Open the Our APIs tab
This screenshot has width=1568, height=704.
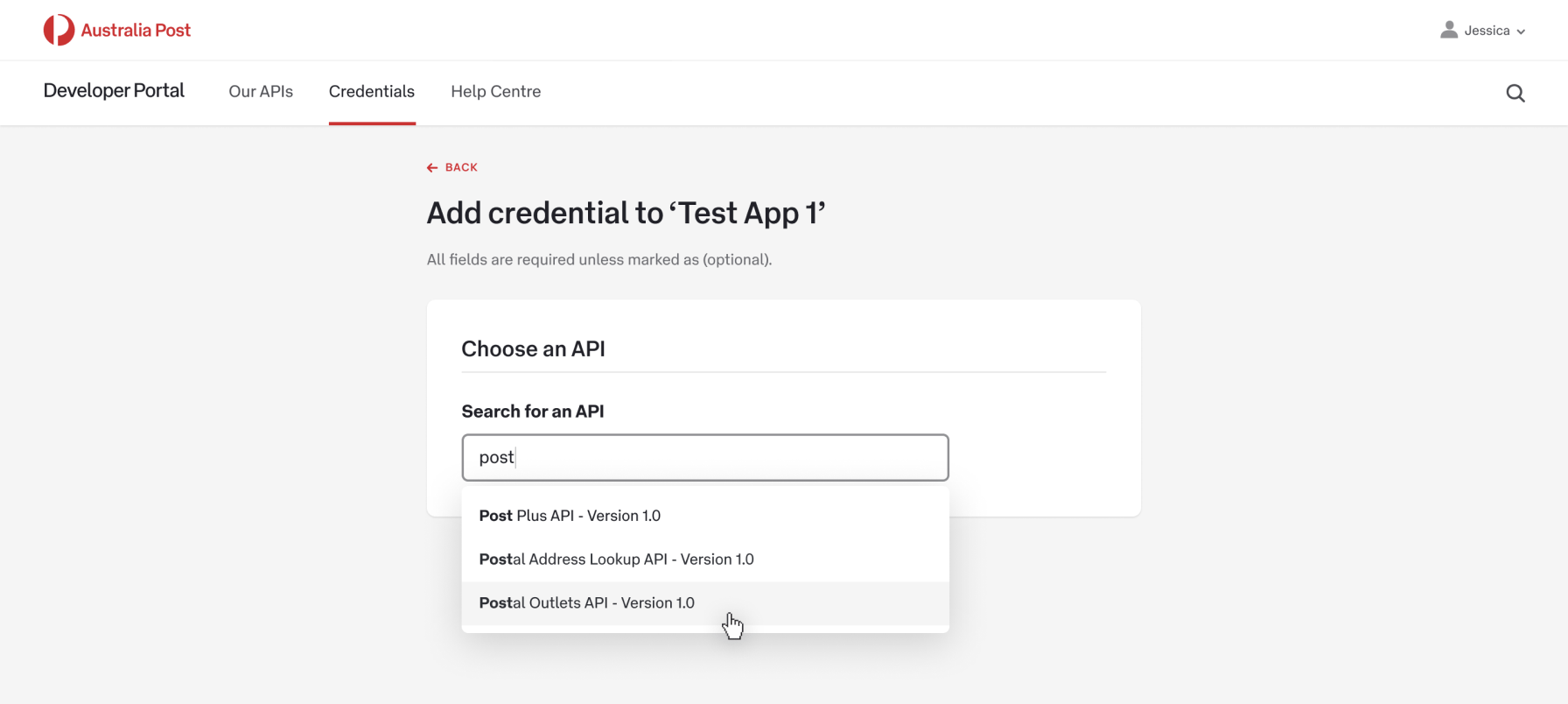point(261,92)
